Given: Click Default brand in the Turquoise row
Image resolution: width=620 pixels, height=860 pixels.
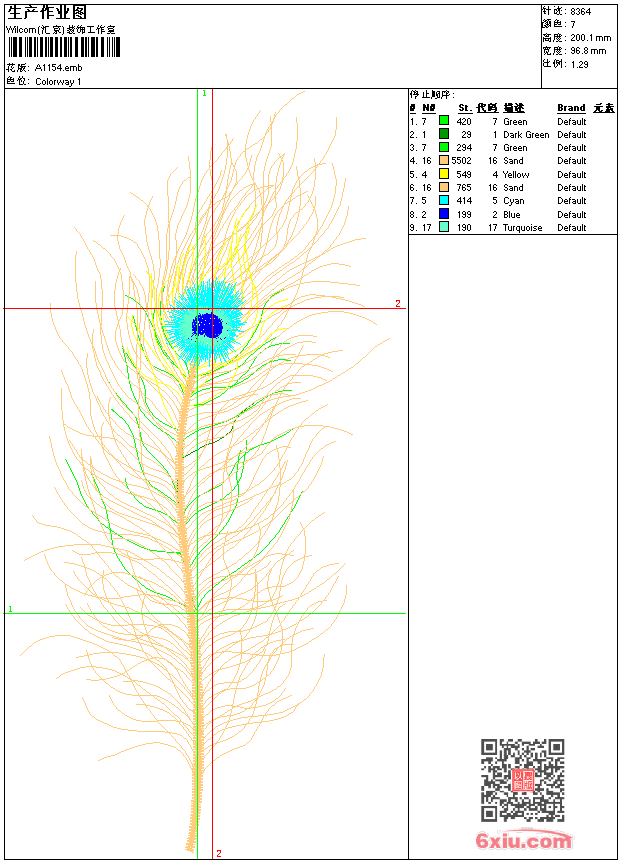Looking at the screenshot, I should 572,228.
